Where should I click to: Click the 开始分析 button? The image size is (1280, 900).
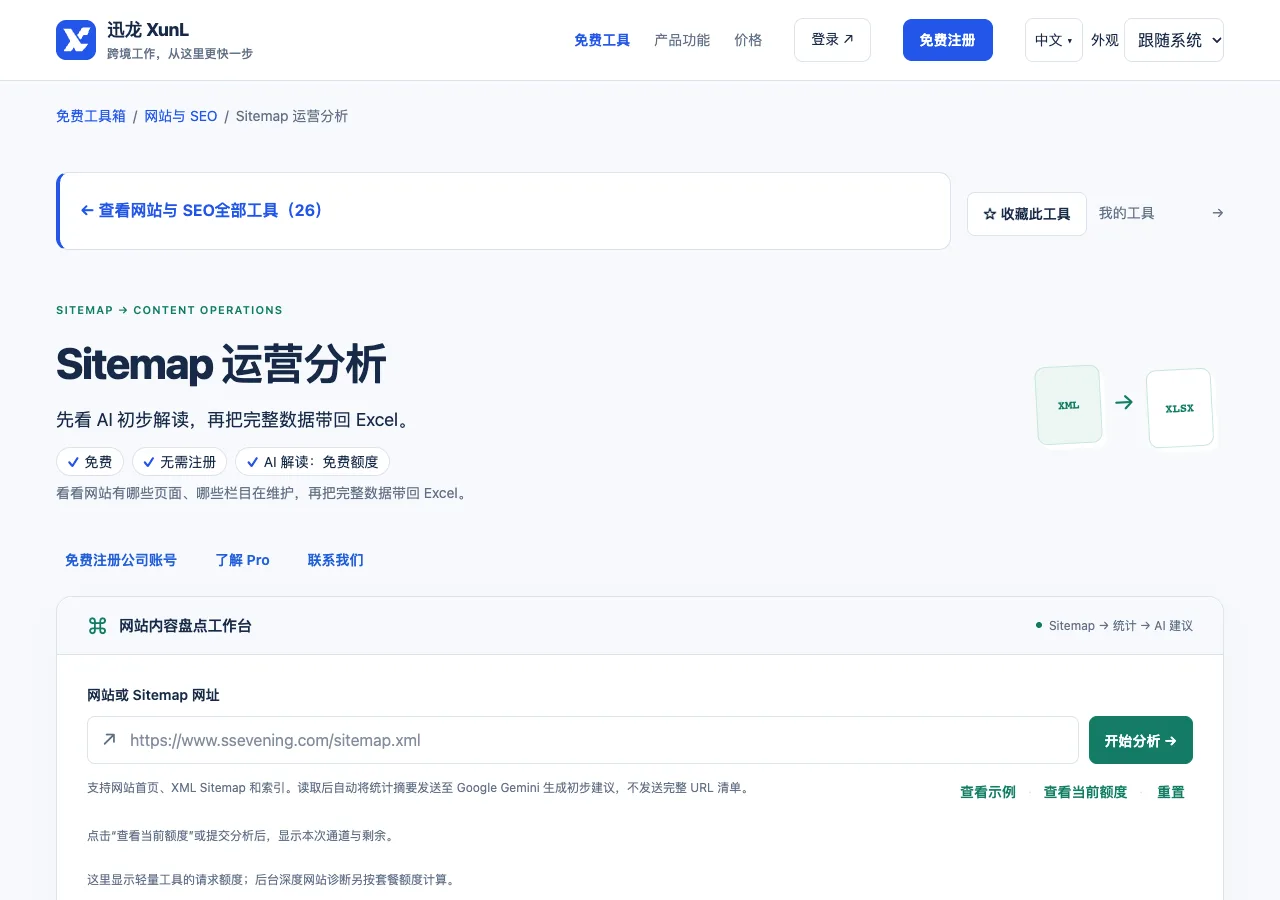1141,740
